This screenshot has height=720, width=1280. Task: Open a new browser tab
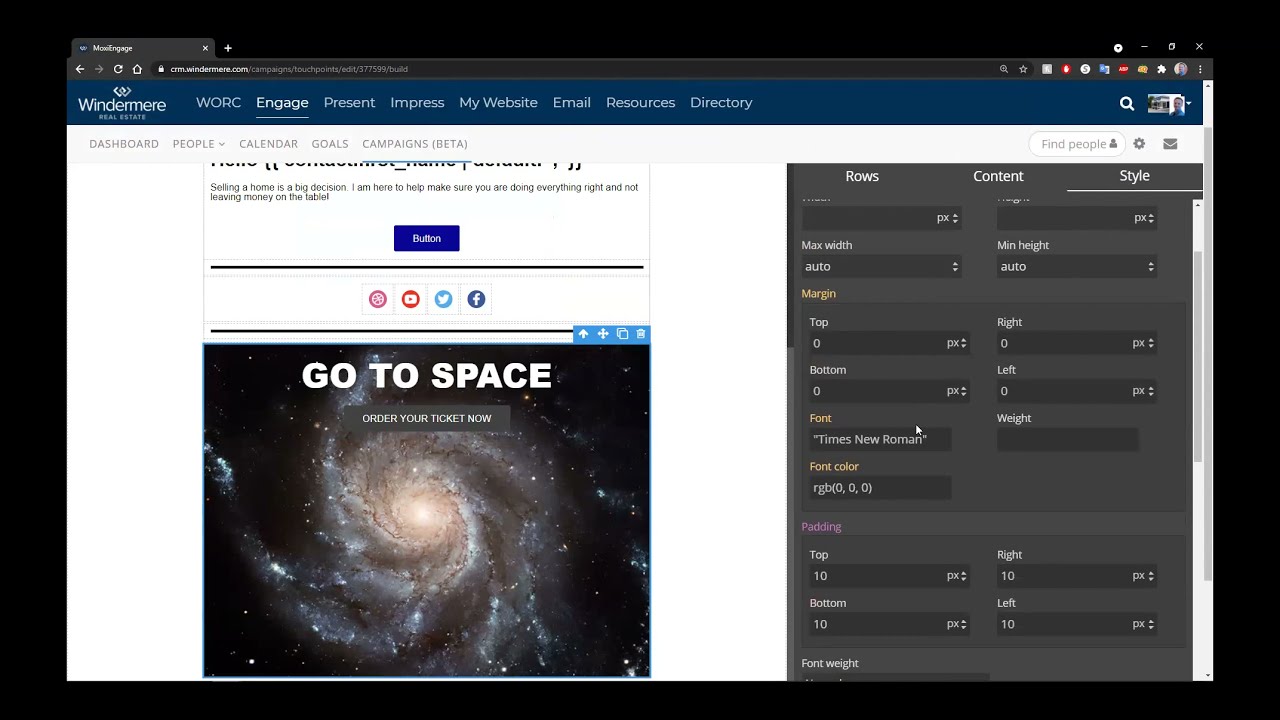tap(228, 48)
